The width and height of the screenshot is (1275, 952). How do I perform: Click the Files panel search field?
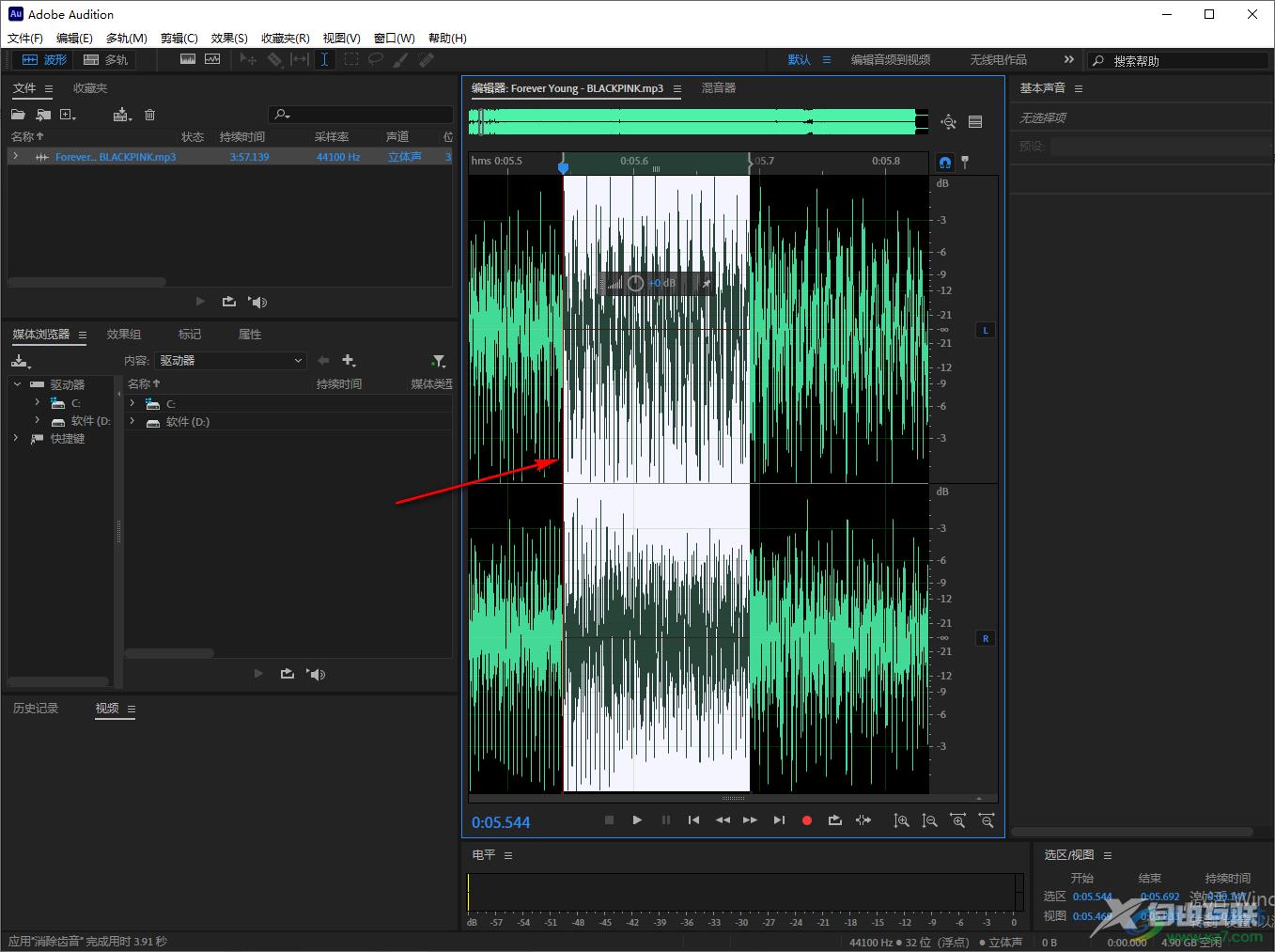(x=361, y=115)
